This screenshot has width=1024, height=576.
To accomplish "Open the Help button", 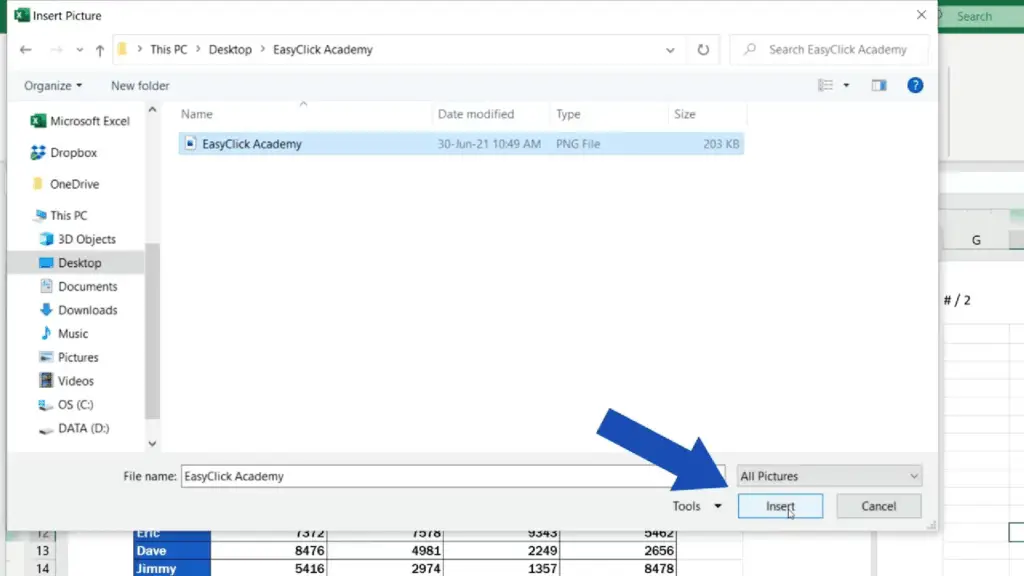I will 915,86.
